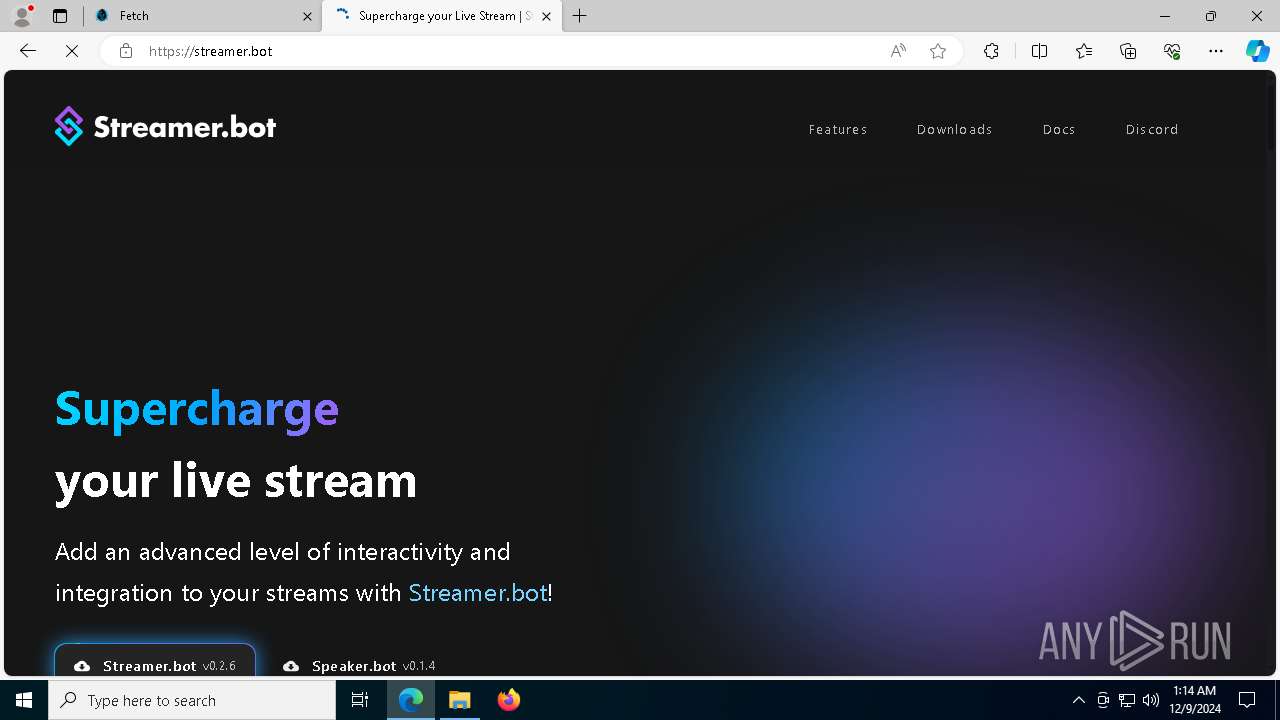View site information lock icon
The image size is (1280, 720).
coord(126,51)
